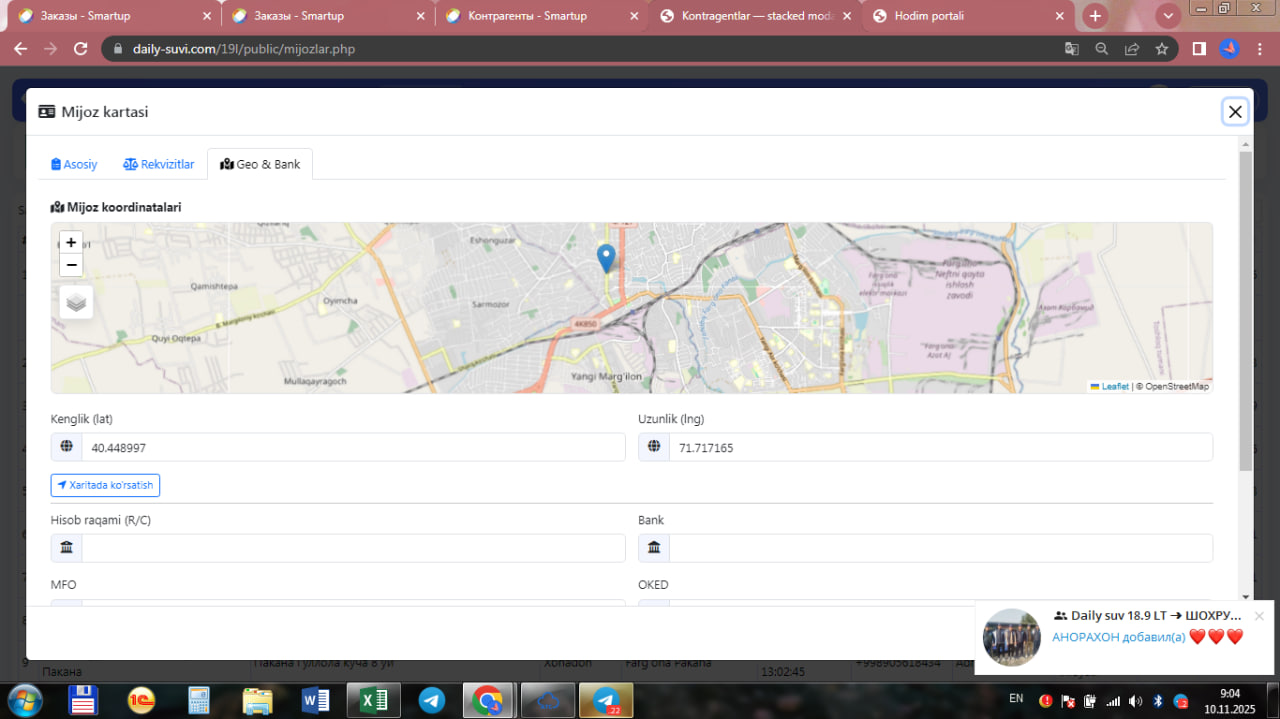
Task: Close the Mijoz kartasi dialog
Action: 1235,112
